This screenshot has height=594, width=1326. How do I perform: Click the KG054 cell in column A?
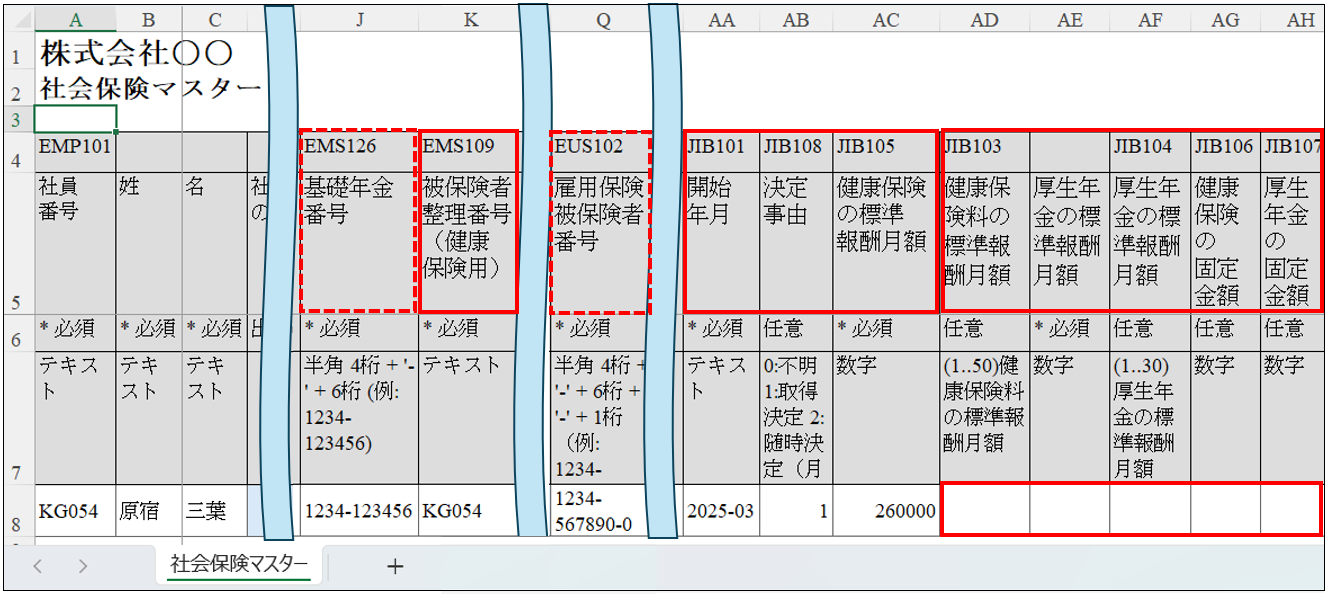75,511
